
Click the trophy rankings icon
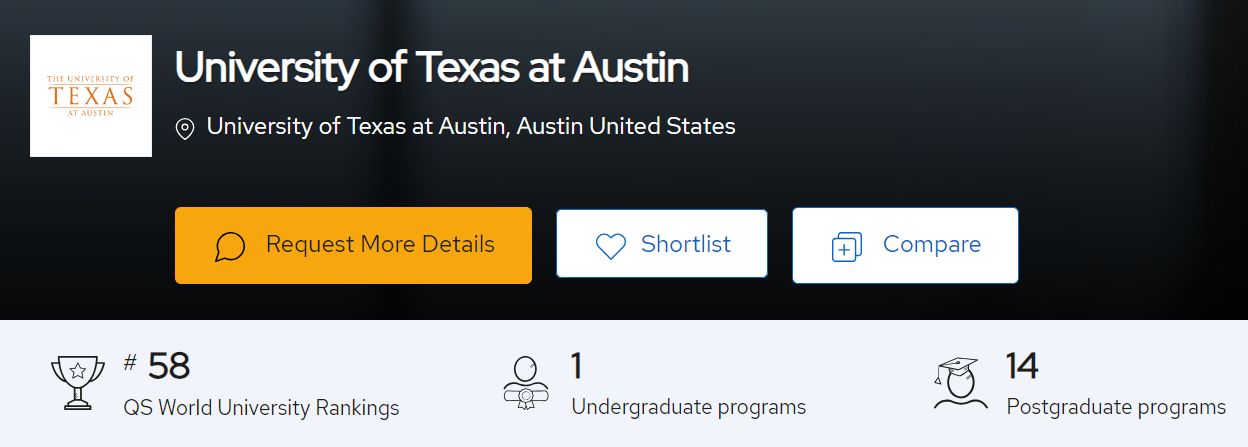point(77,382)
